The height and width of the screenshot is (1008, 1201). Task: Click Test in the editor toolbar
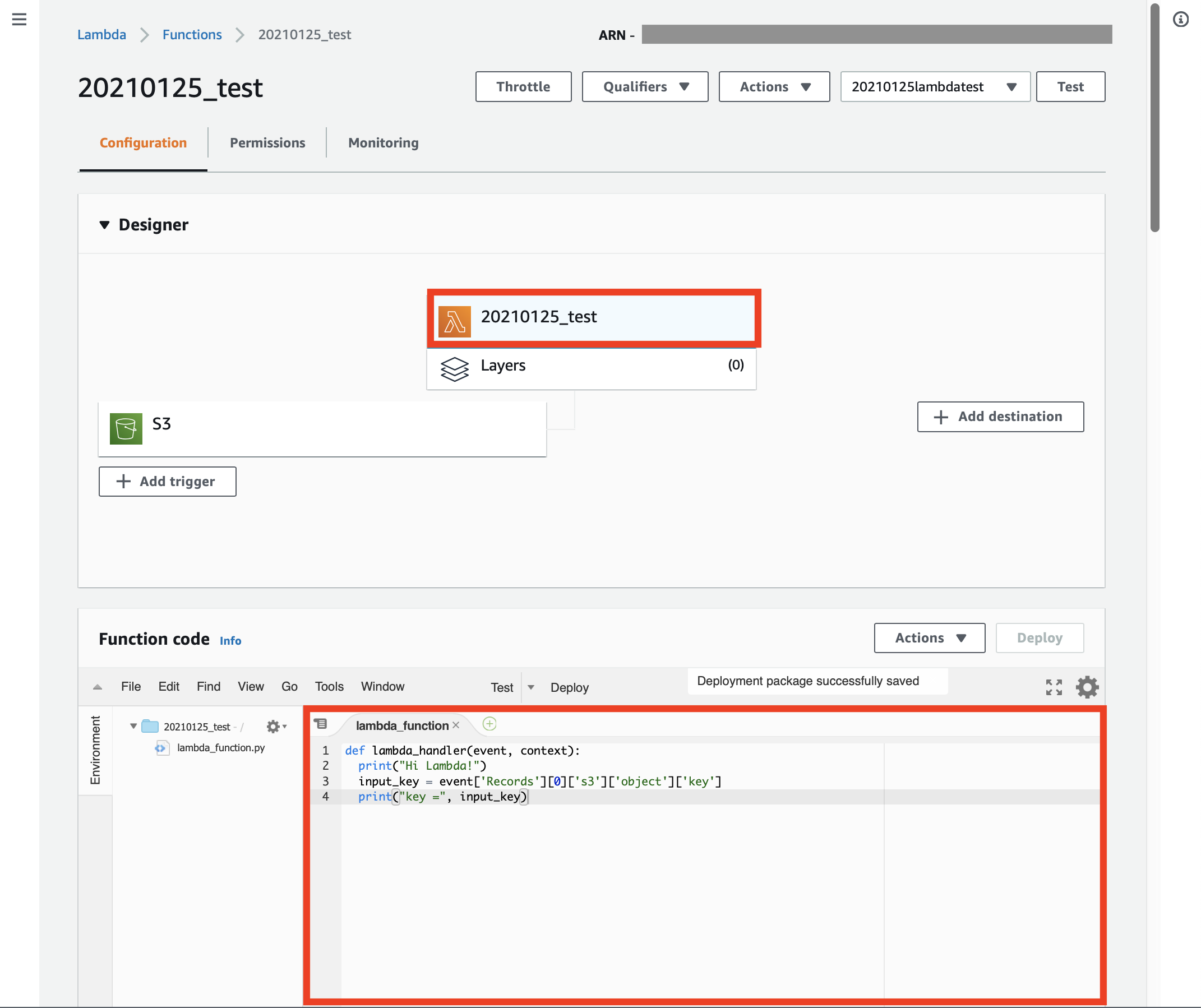pyautogui.click(x=502, y=687)
